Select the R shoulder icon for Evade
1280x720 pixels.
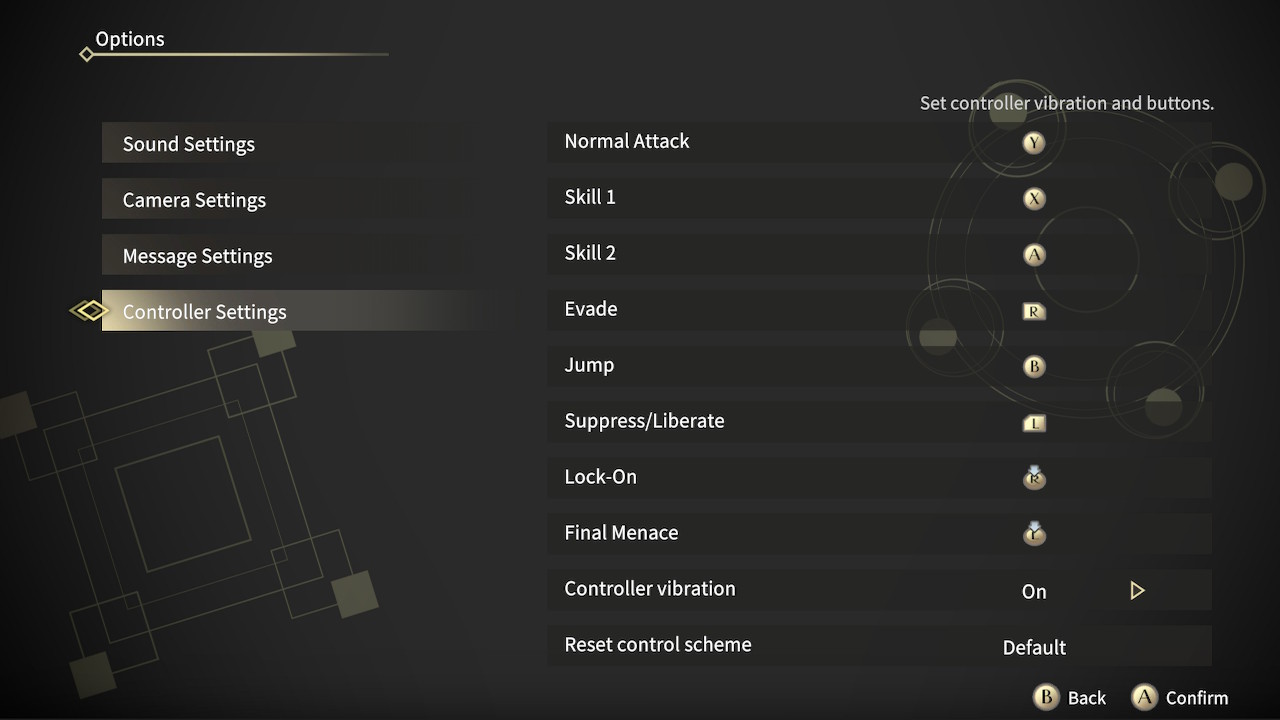coord(1034,311)
